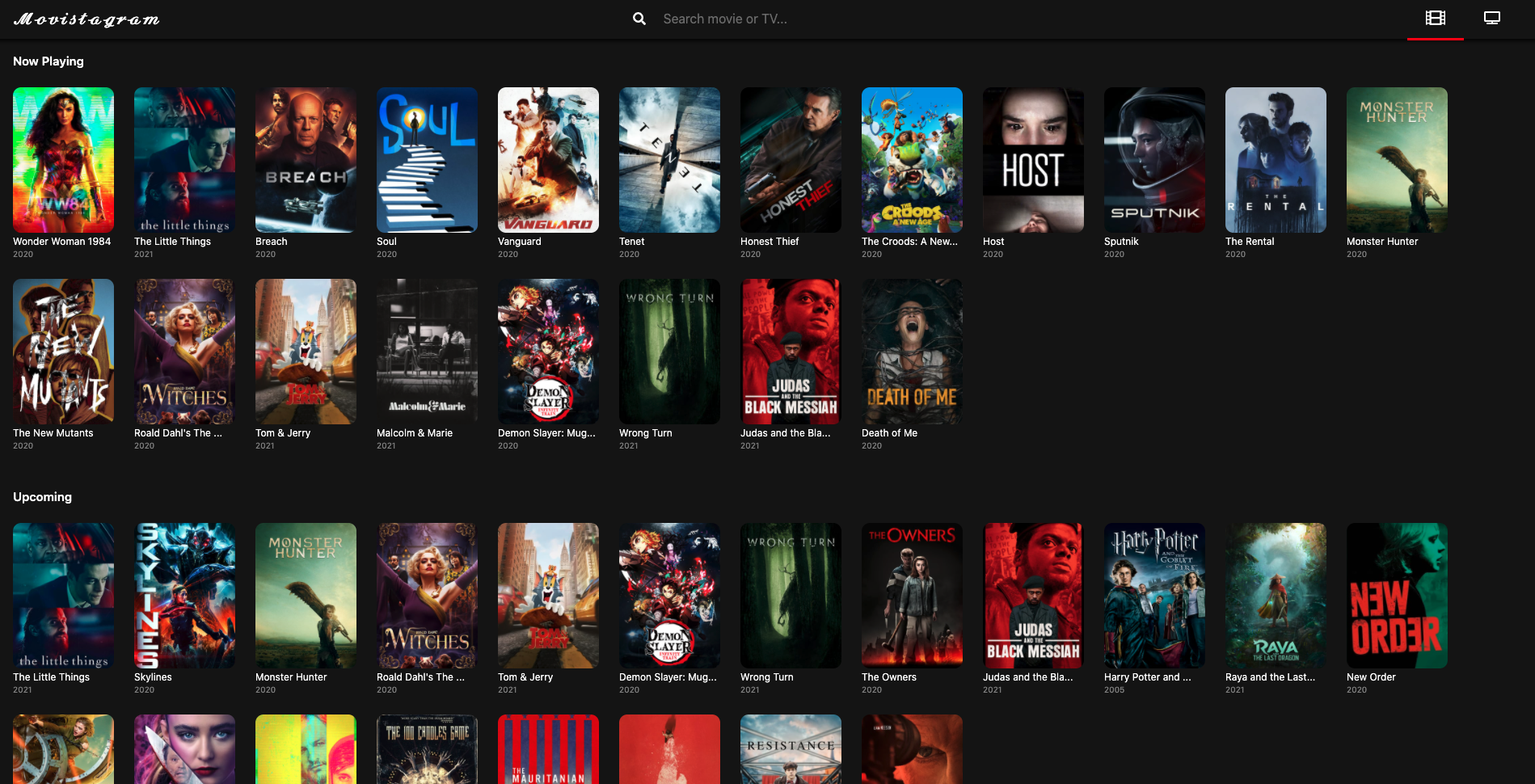1535x784 pixels.
Task: Select the Honest Thief poster
Action: click(x=791, y=160)
